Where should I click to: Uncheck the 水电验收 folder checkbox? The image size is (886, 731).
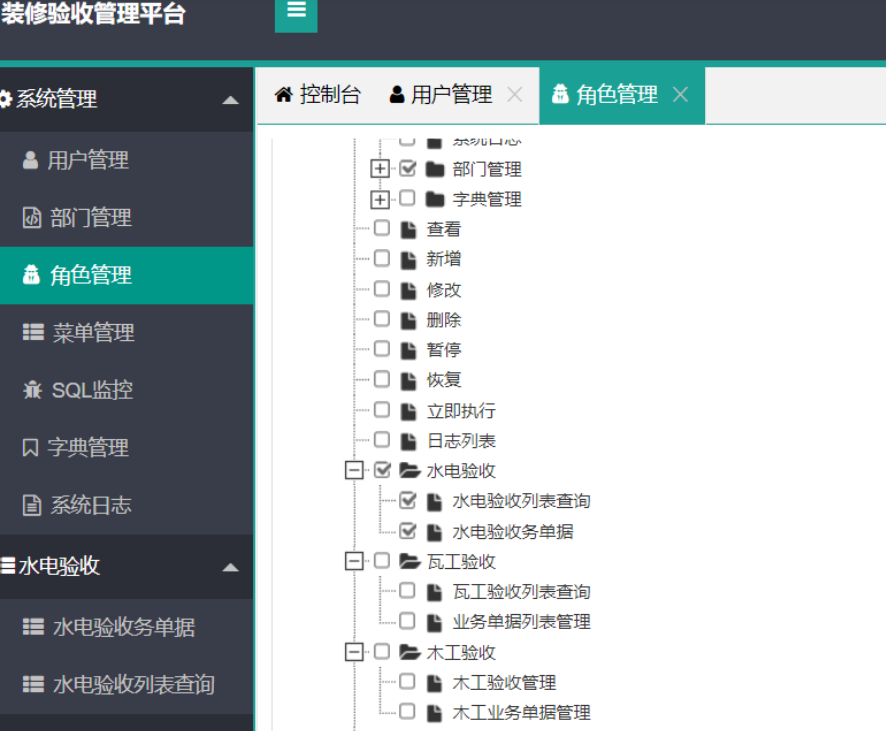(383, 469)
